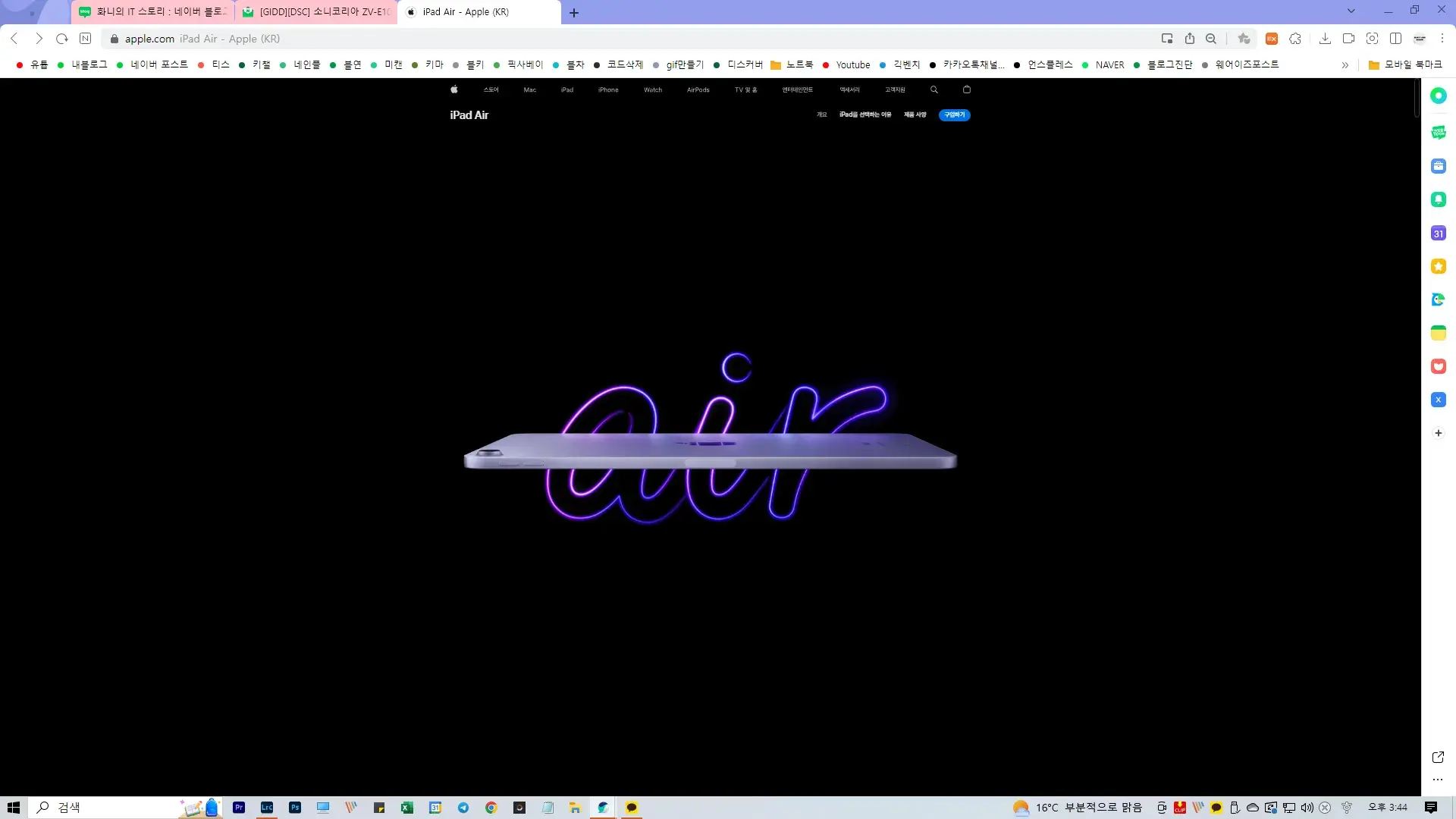Expand the tab search chevron in the title bar
Image resolution: width=1456 pixels, height=819 pixels.
point(1351,11)
